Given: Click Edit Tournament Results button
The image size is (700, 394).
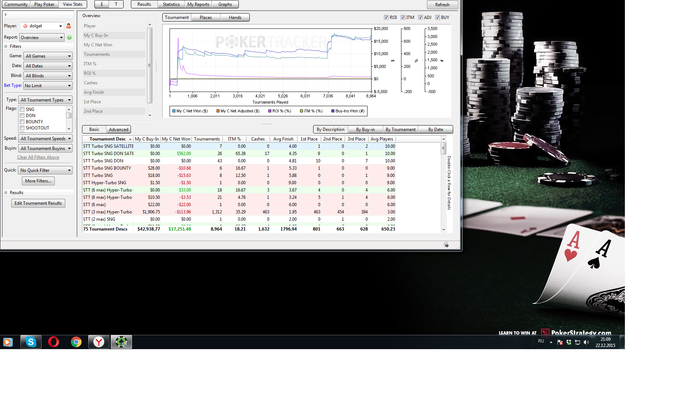Looking at the screenshot, I should click(38, 203).
